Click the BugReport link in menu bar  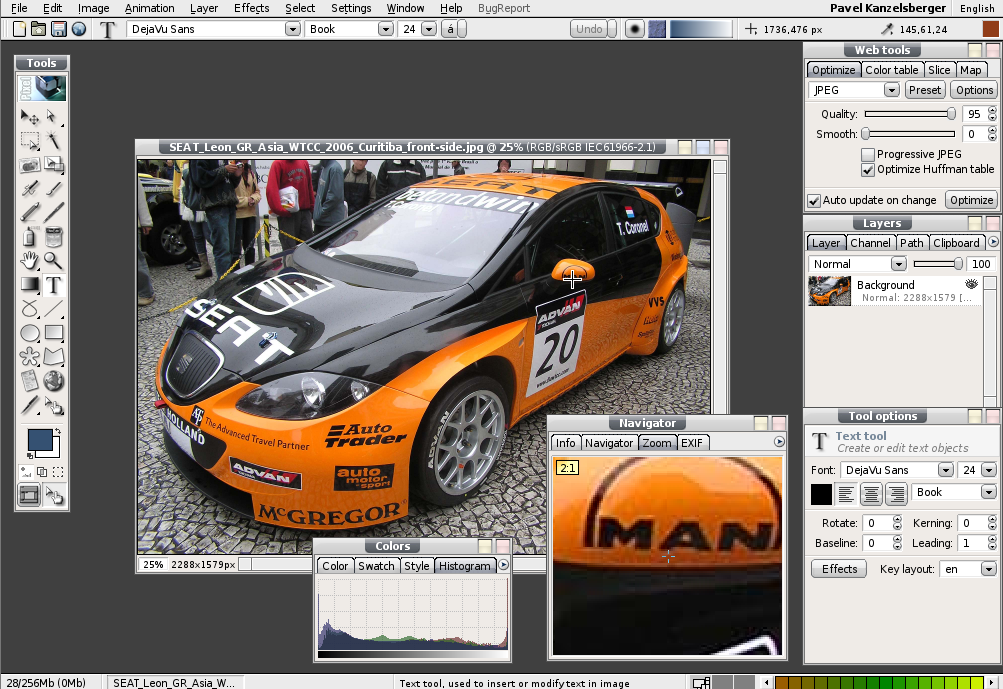504,8
